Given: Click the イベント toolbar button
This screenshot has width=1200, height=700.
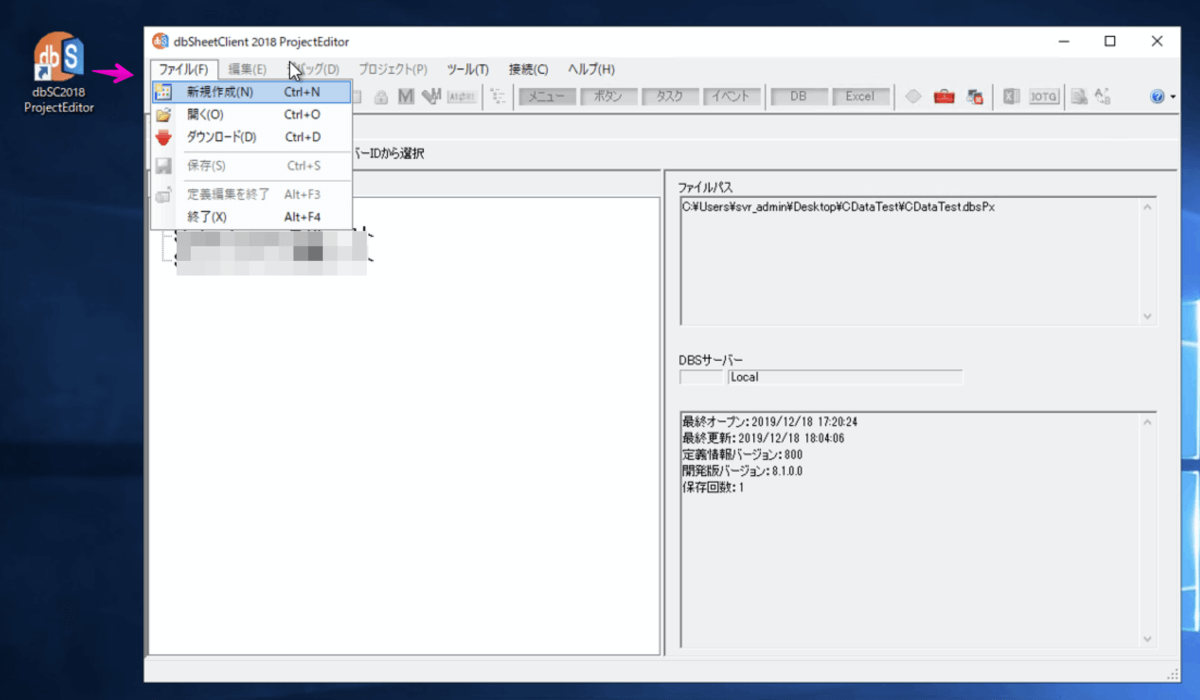Looking at the screenshot, I should coord(731,97).
